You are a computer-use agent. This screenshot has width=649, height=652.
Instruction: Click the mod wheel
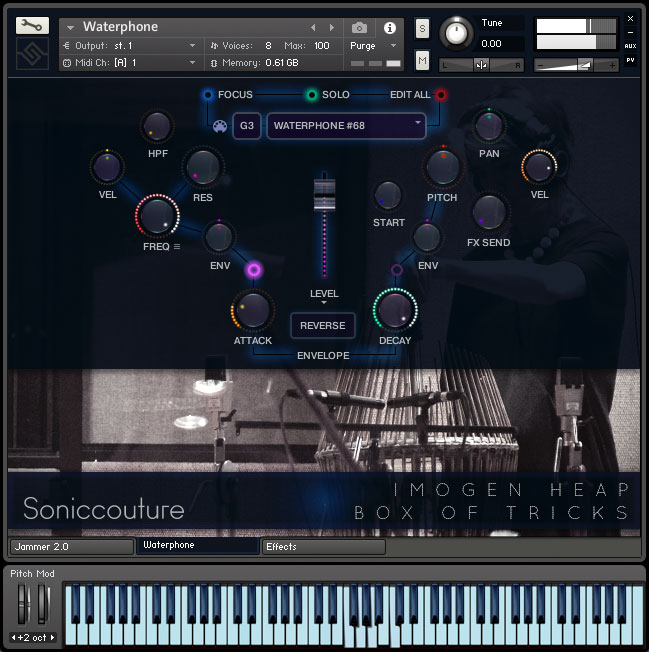point(43,604)
